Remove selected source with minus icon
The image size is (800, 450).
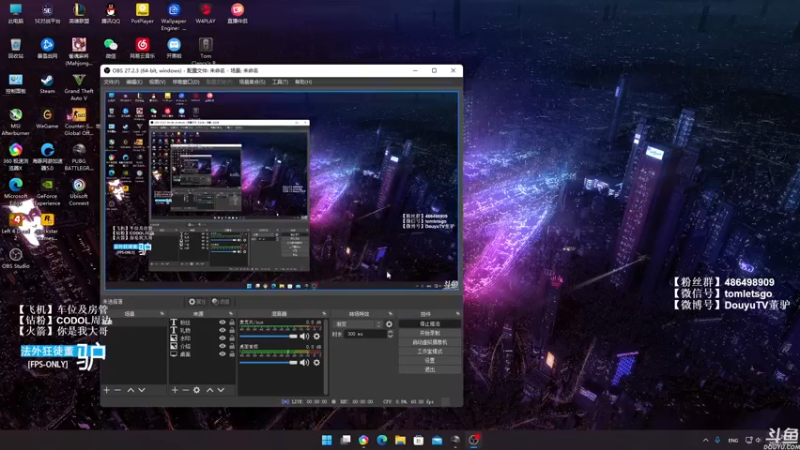[186, 390]
